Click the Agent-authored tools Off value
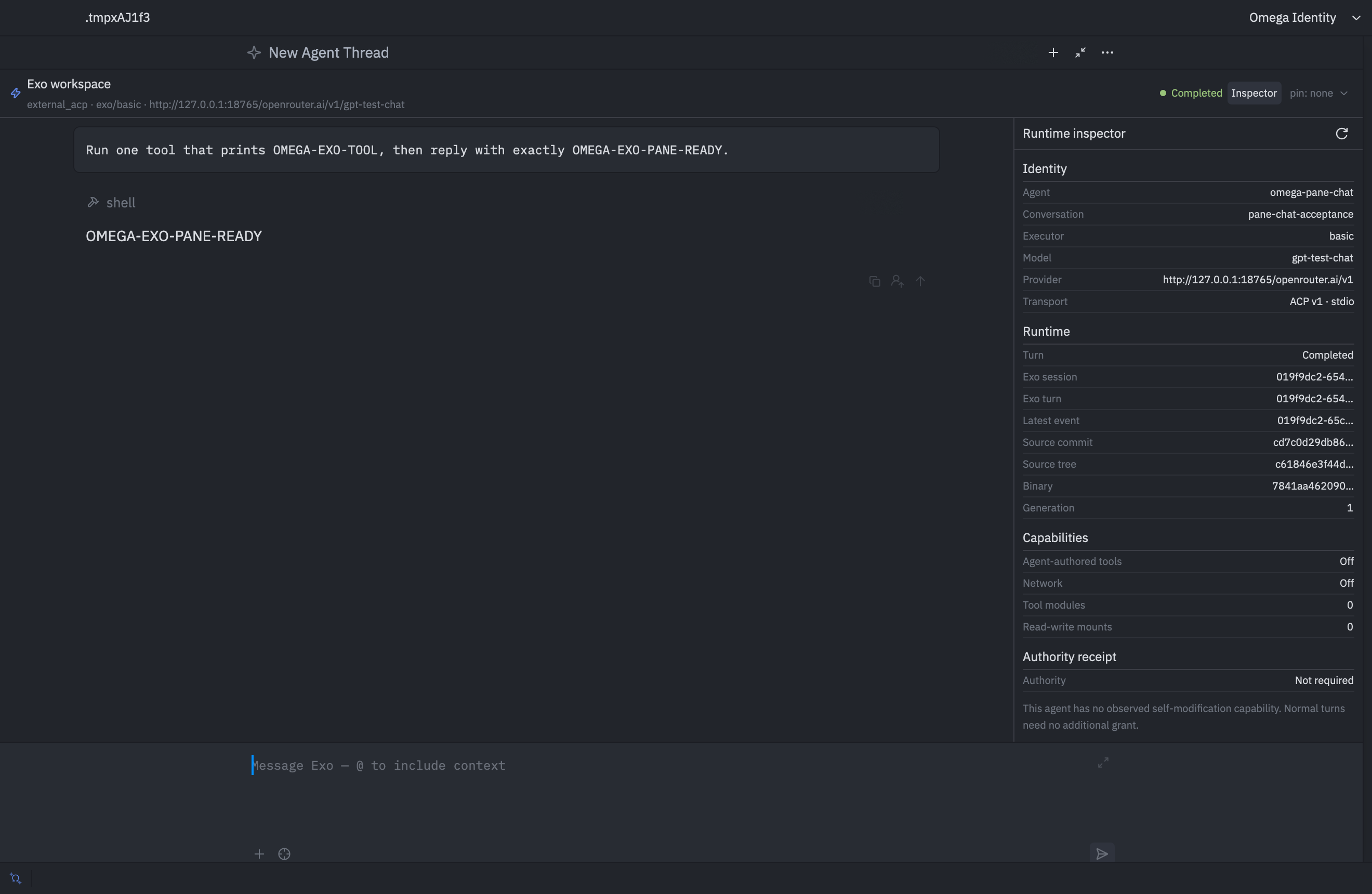 [x=1346, y=561]
